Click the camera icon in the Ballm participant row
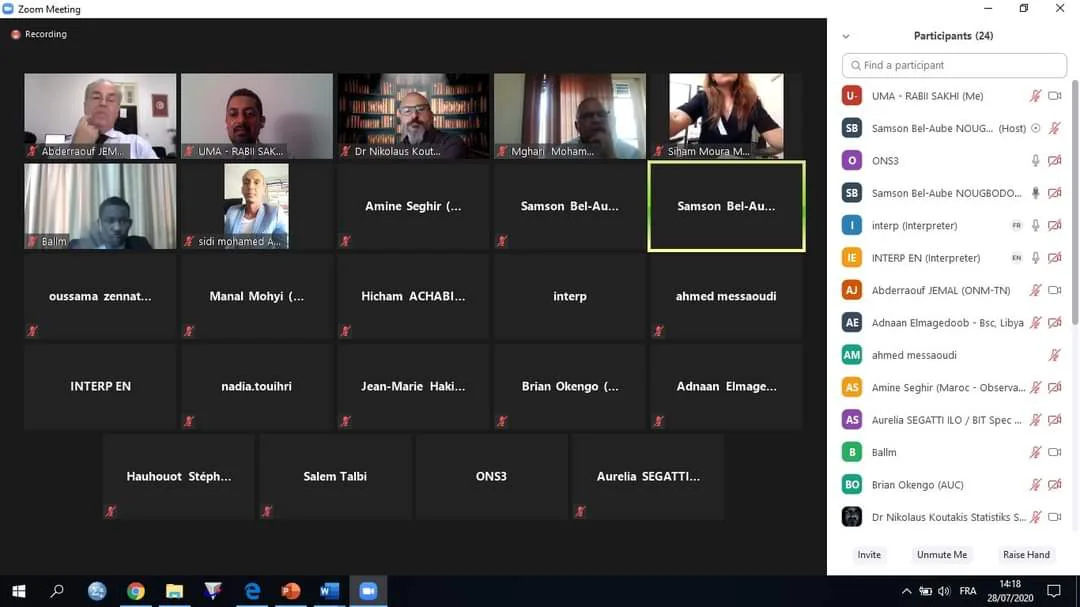Image resolution: width=1080 pixels, height=607 pixels. pos(1055,452)
